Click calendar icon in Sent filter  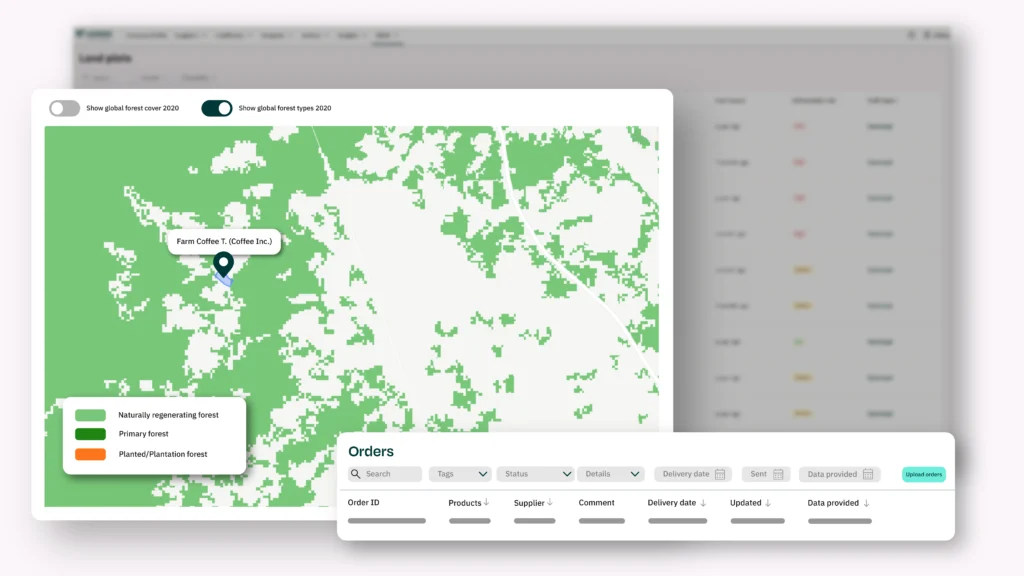778,474
